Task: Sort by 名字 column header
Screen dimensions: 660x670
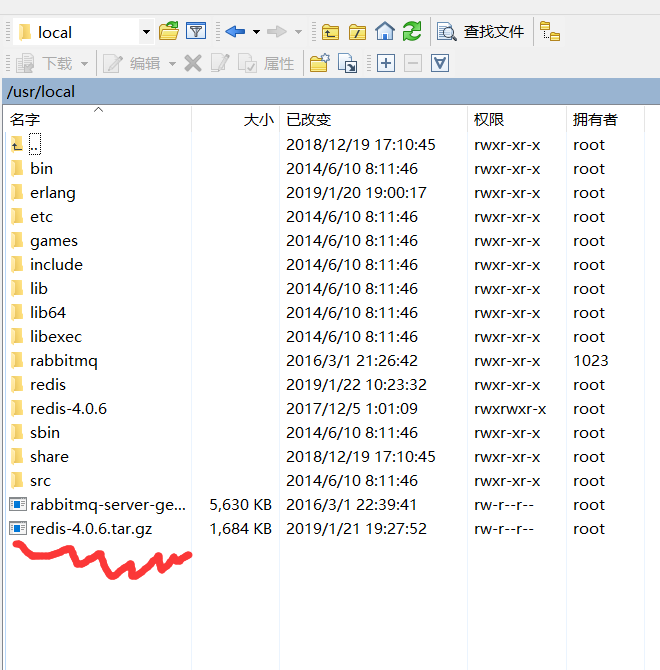Action: click(x=97, y=119)
